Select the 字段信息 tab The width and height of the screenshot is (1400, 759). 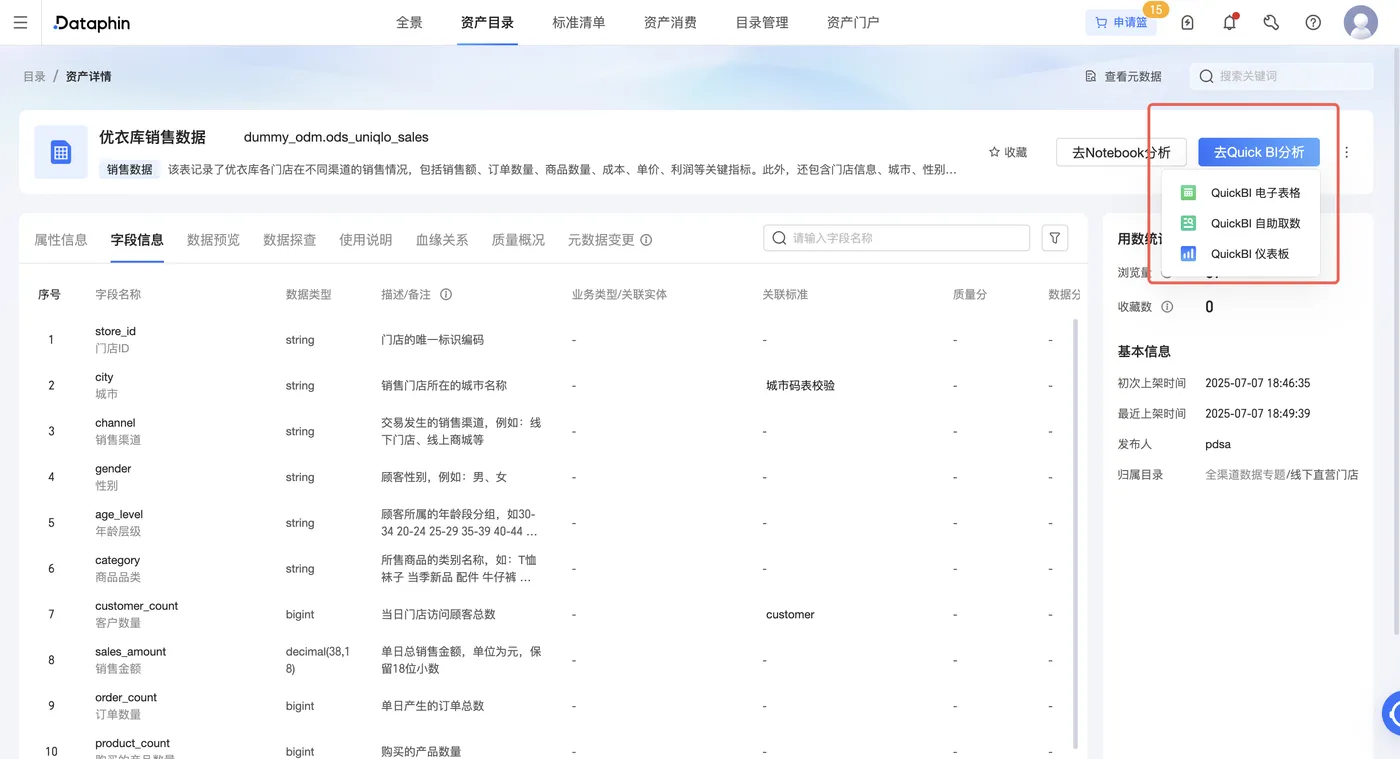137,240
